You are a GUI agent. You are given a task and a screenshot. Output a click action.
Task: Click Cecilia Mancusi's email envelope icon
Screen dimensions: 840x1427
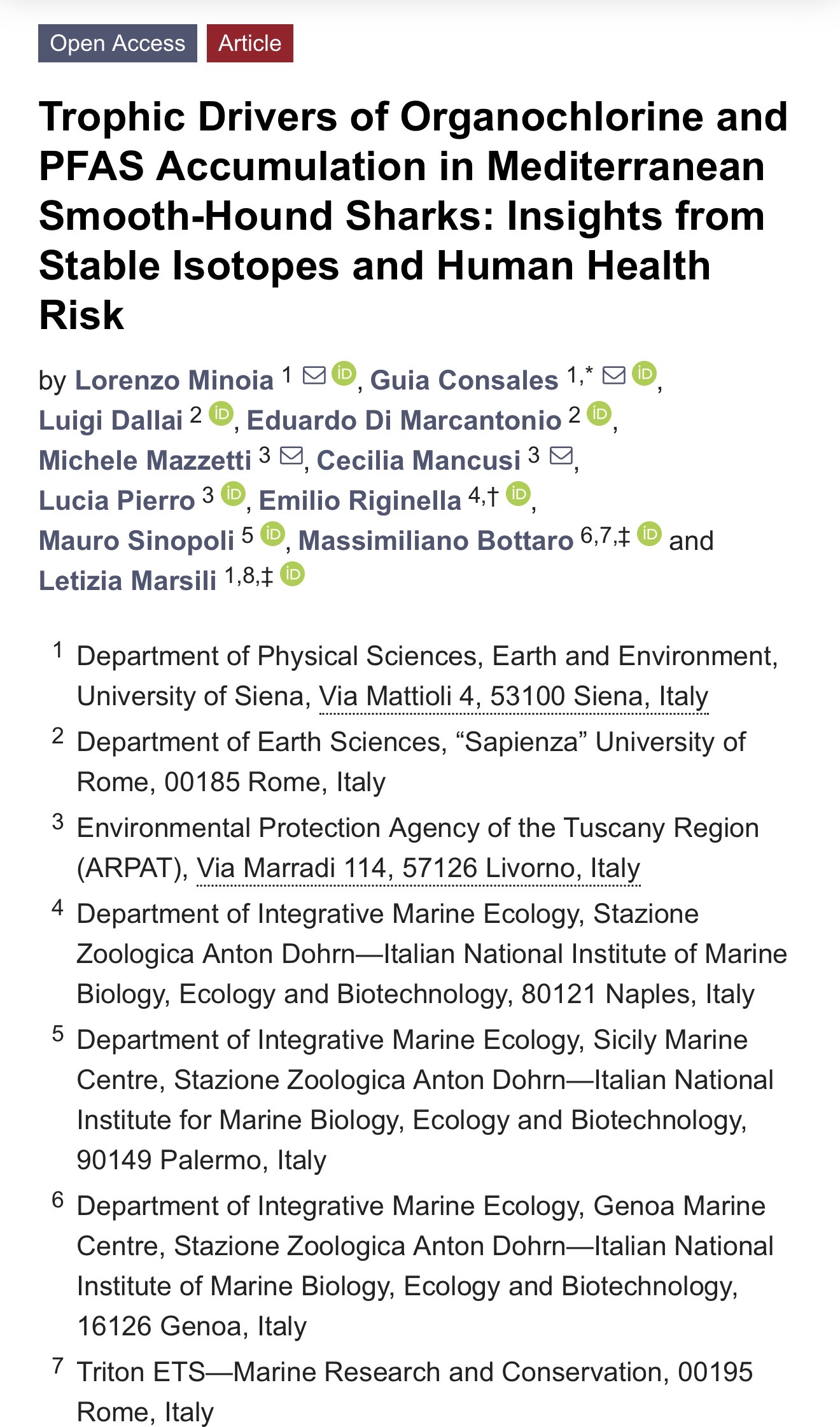[x=561, y=456]
